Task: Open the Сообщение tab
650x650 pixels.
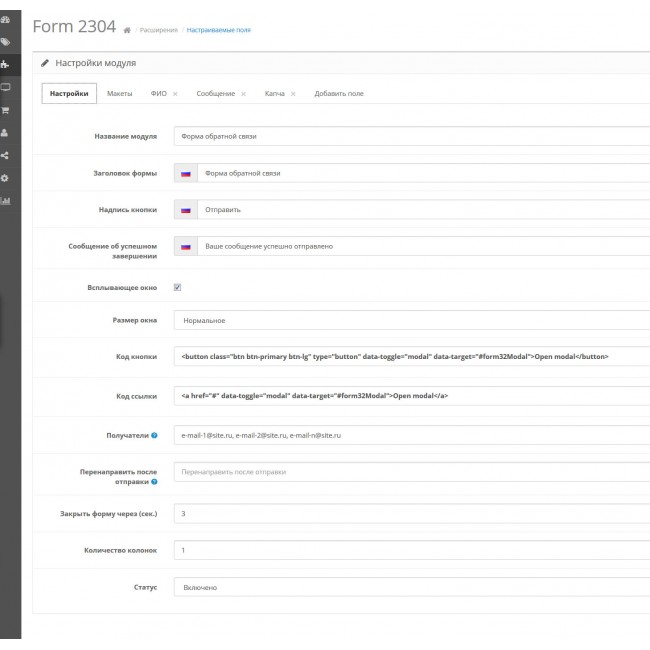Action: tap(215, 93)
